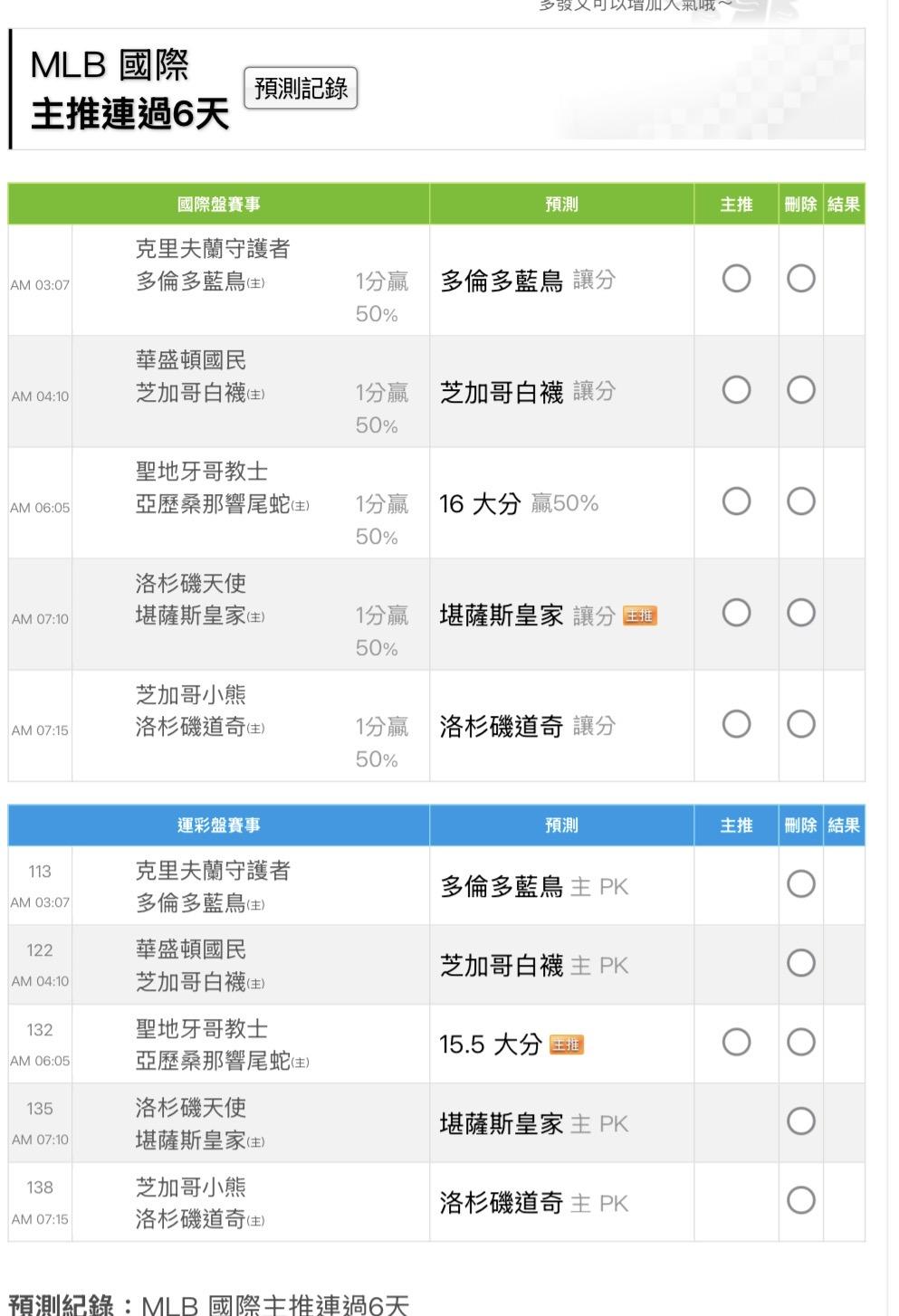This screenshot has width=899, height=1316.
Task: Select 刪除 radio for 堪薩斯皇家 讓分 row
Action: point(800,613)
